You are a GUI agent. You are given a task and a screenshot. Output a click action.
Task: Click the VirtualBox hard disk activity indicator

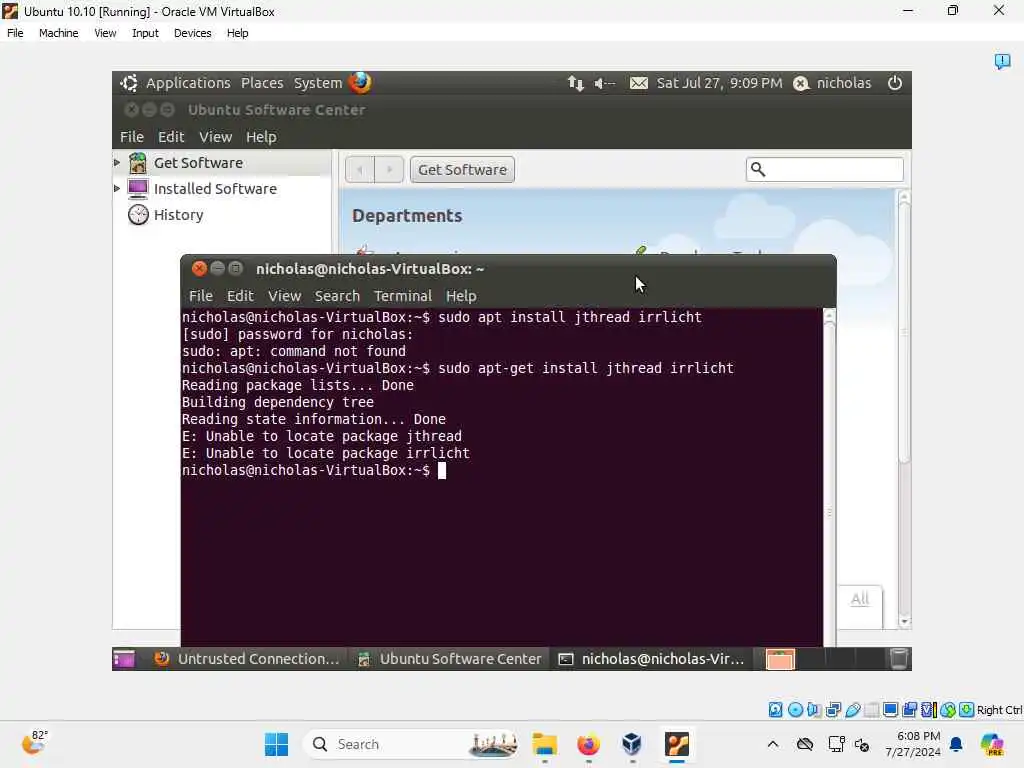tap(775, 710)
